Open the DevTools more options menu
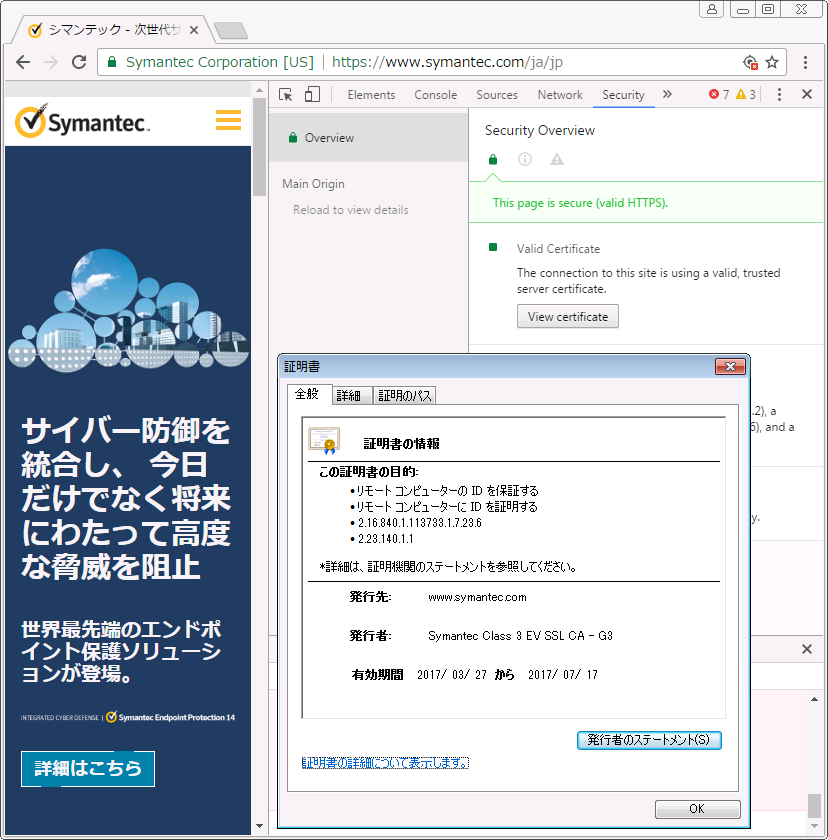Screen dimensions: 828x840 (779, 94)
